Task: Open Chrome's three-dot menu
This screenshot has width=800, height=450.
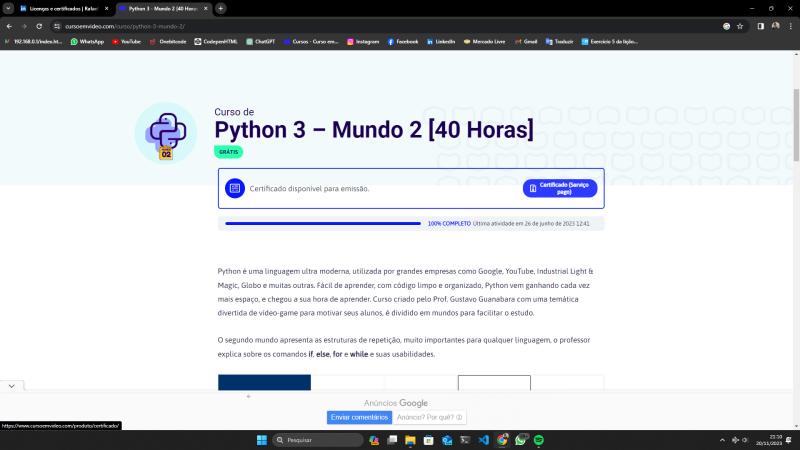Action: click(x=791, y=26)
